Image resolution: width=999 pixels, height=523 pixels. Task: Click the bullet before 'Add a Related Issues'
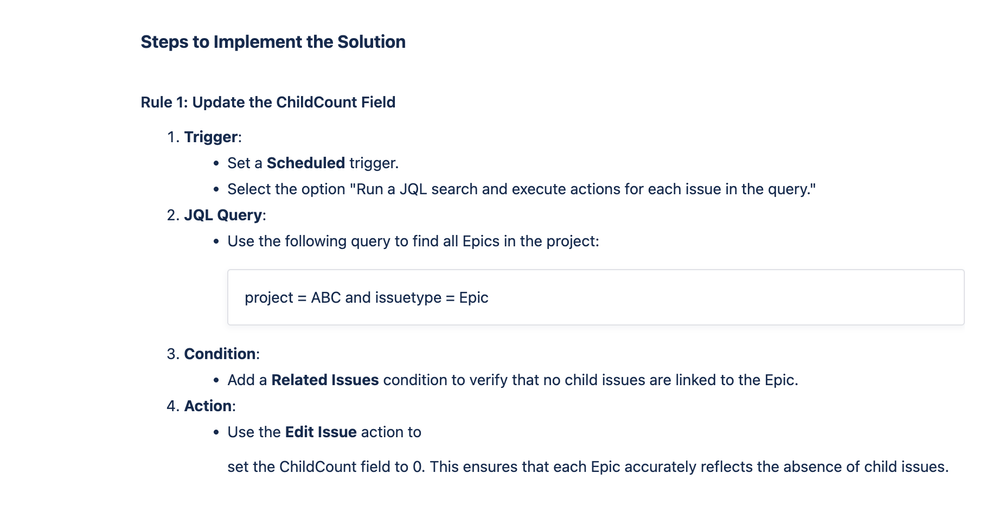click(216, 381)
